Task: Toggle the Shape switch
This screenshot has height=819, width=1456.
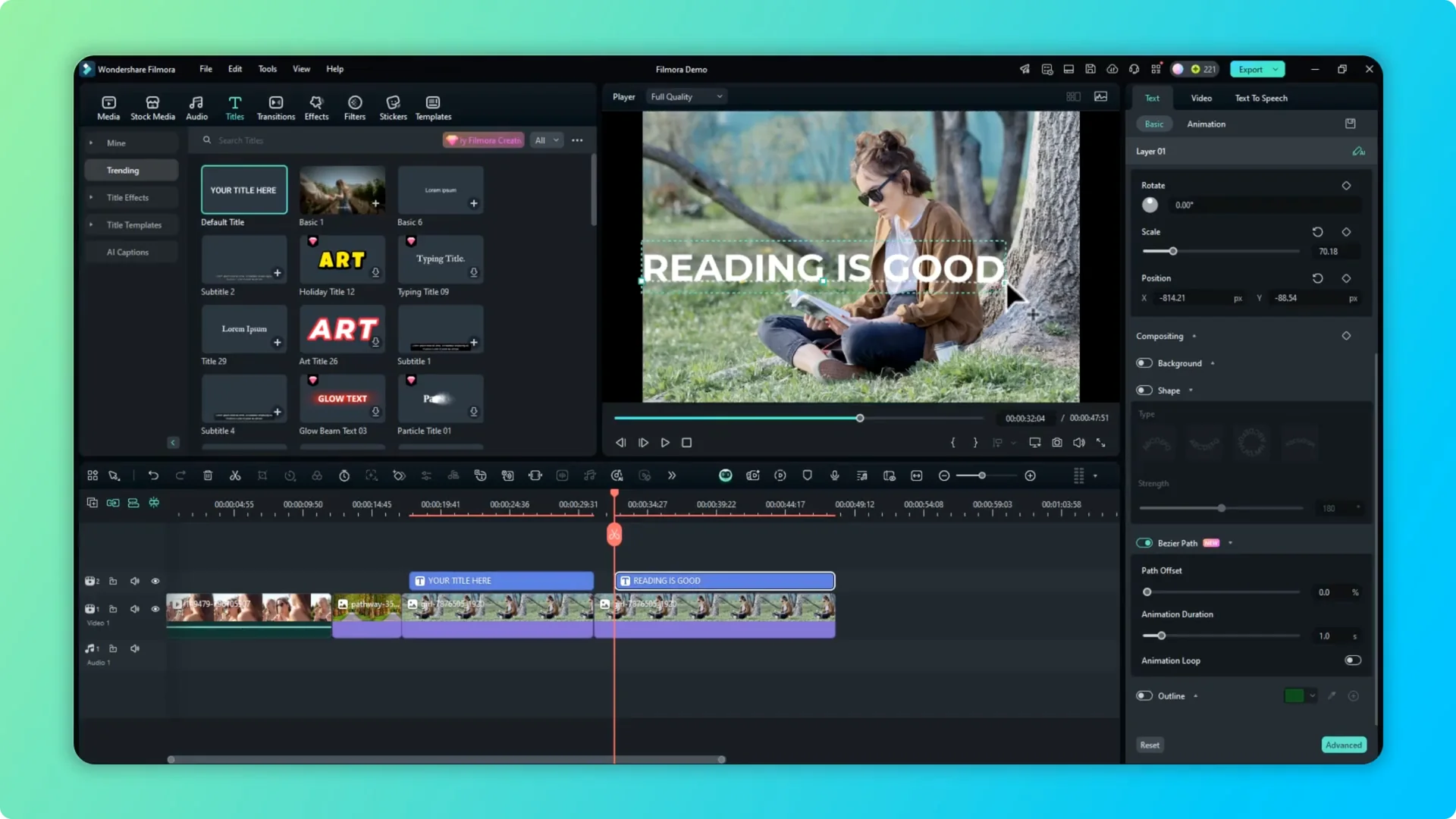Action: [1144, 391]
